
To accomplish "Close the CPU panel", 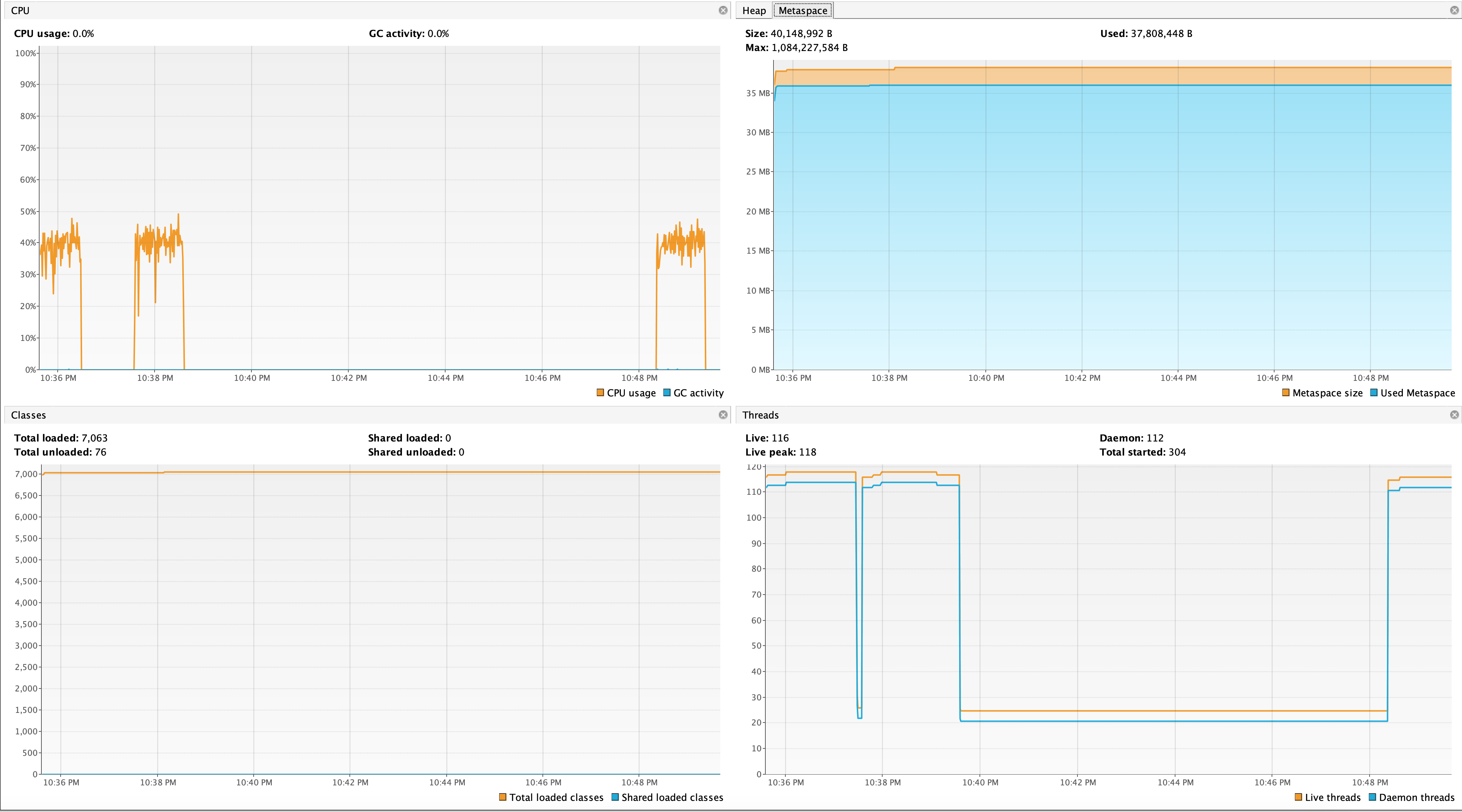I will pyautogui.click(x=722, y=10).
